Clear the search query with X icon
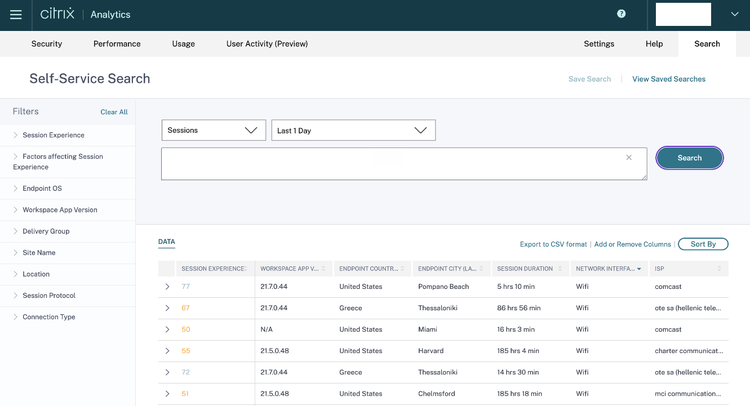 [x=629, y=157]
